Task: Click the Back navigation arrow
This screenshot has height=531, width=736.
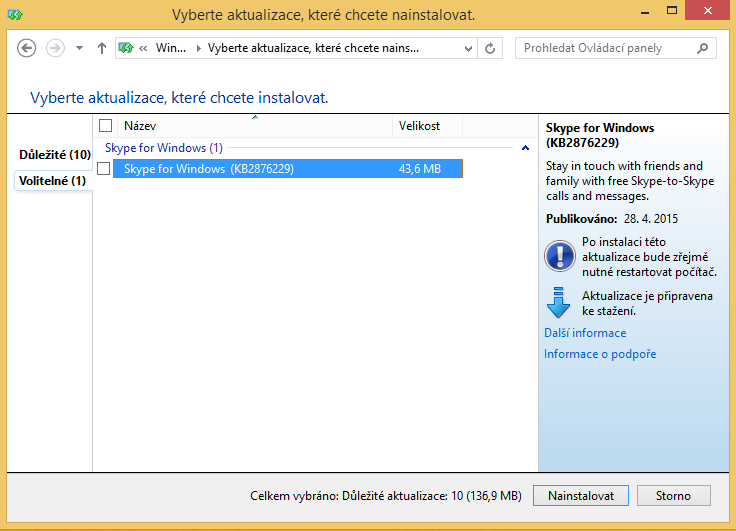Action: point(27,48)
